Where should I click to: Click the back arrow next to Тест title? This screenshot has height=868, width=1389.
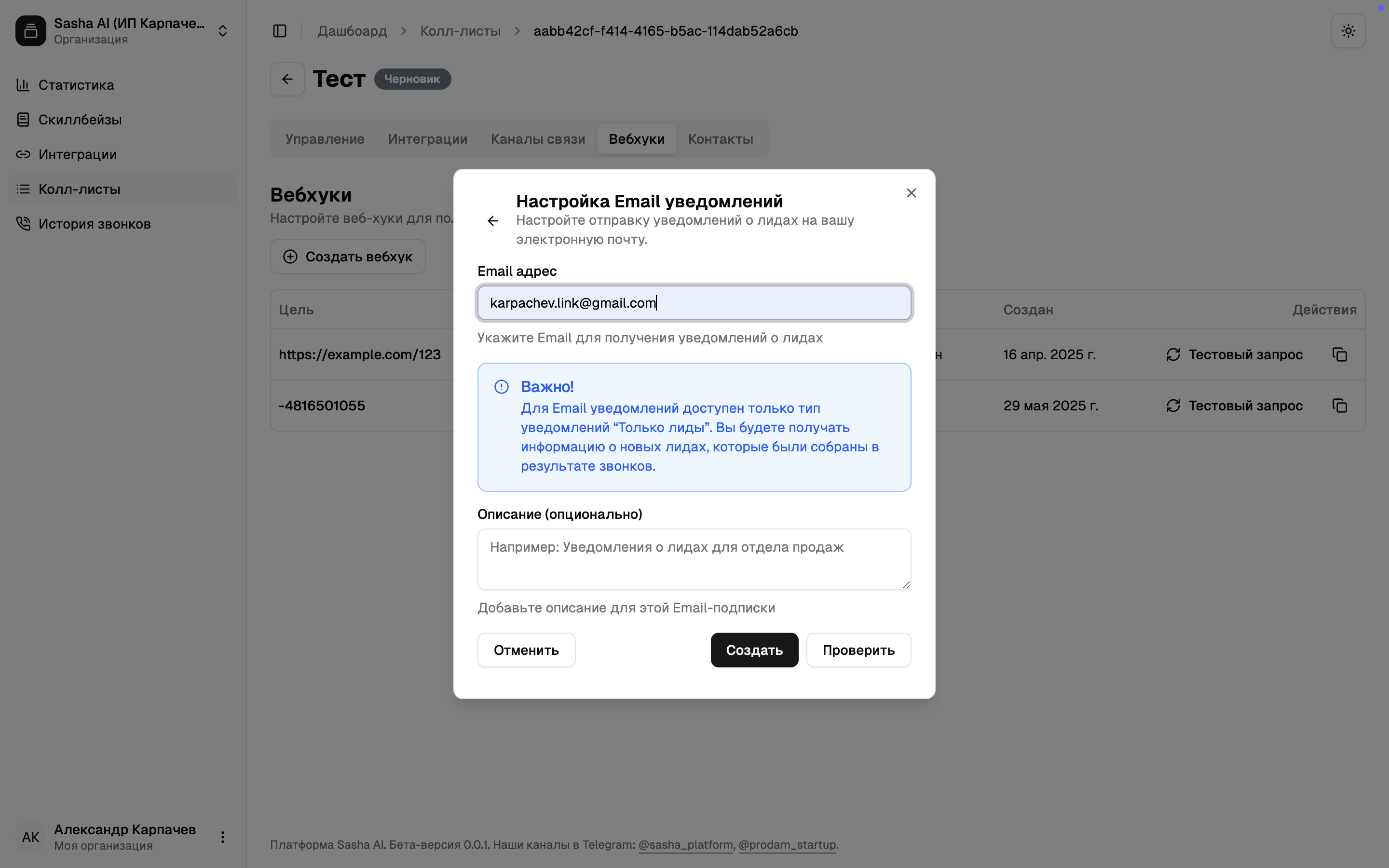(287, 79)
